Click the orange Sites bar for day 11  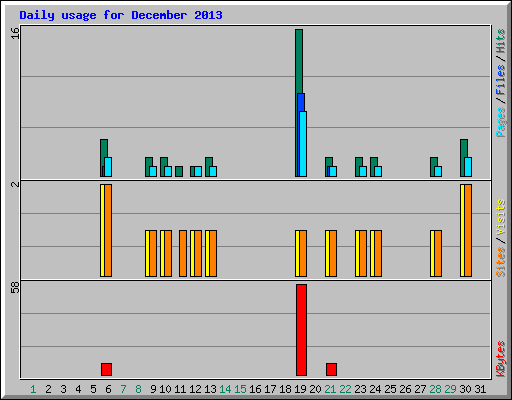183,253
